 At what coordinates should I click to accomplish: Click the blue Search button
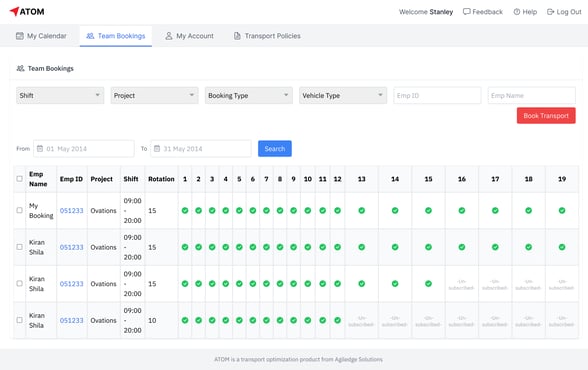275,149
